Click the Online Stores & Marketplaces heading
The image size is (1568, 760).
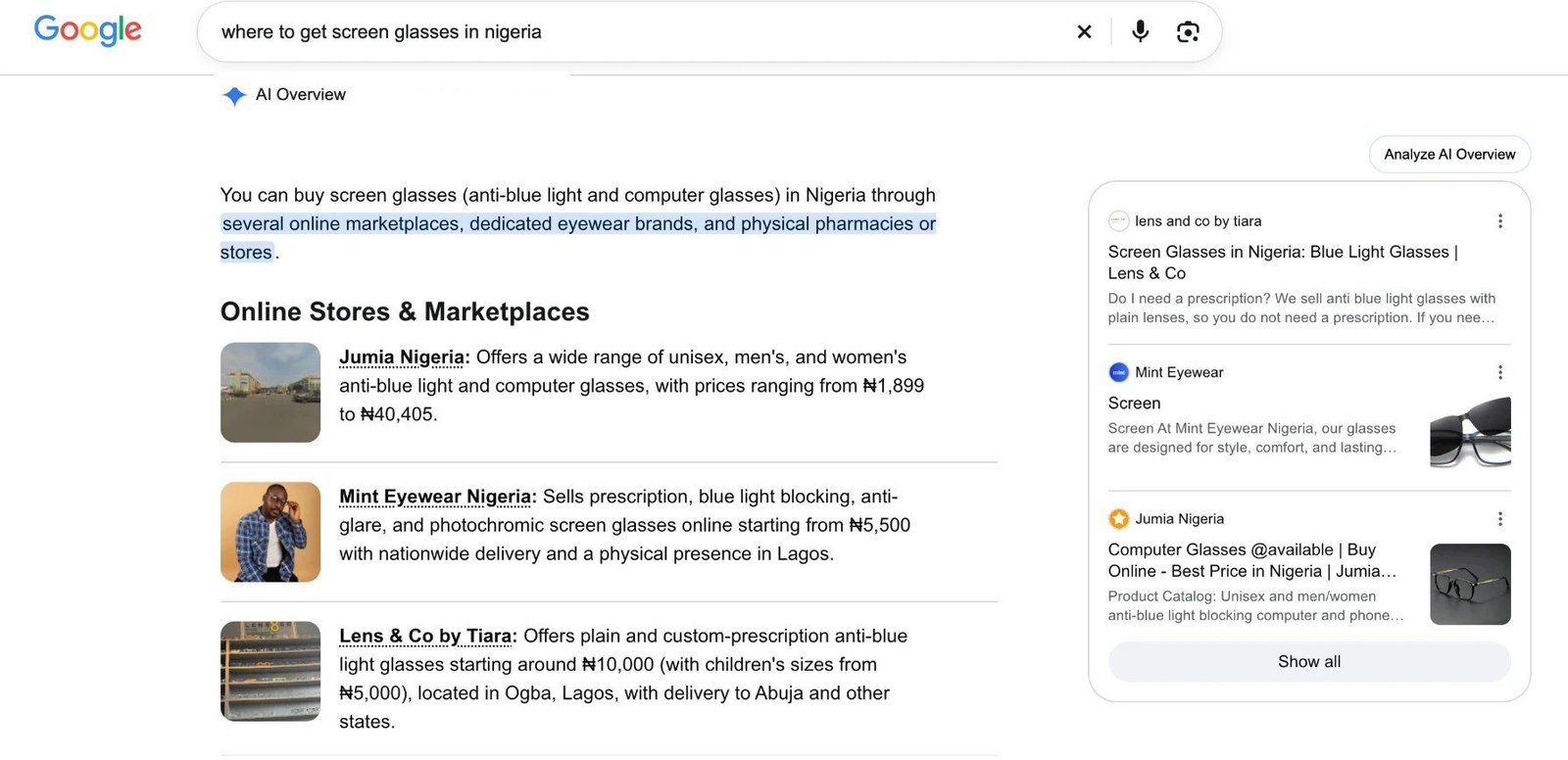[x=405, y=311]
